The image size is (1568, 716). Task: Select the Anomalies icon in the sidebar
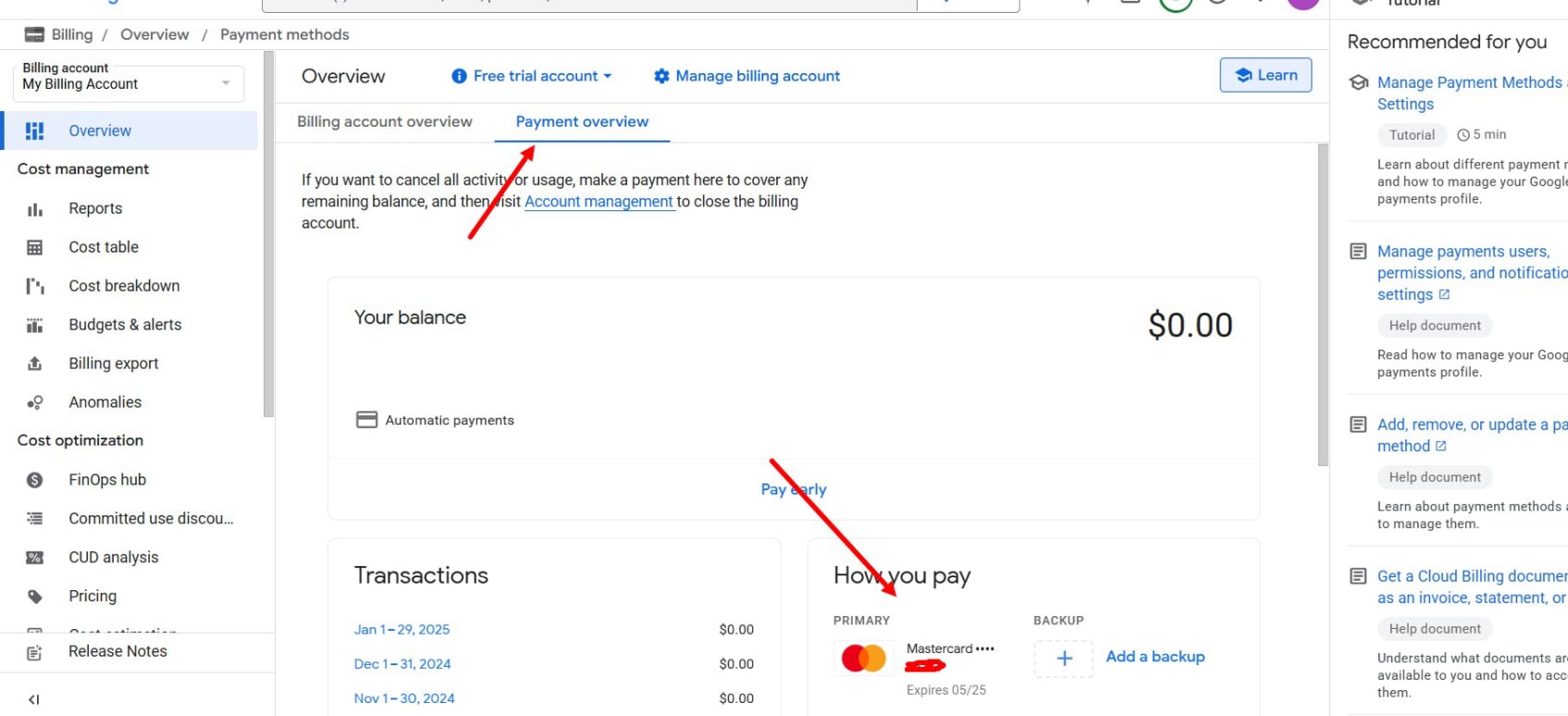(35, 403)
